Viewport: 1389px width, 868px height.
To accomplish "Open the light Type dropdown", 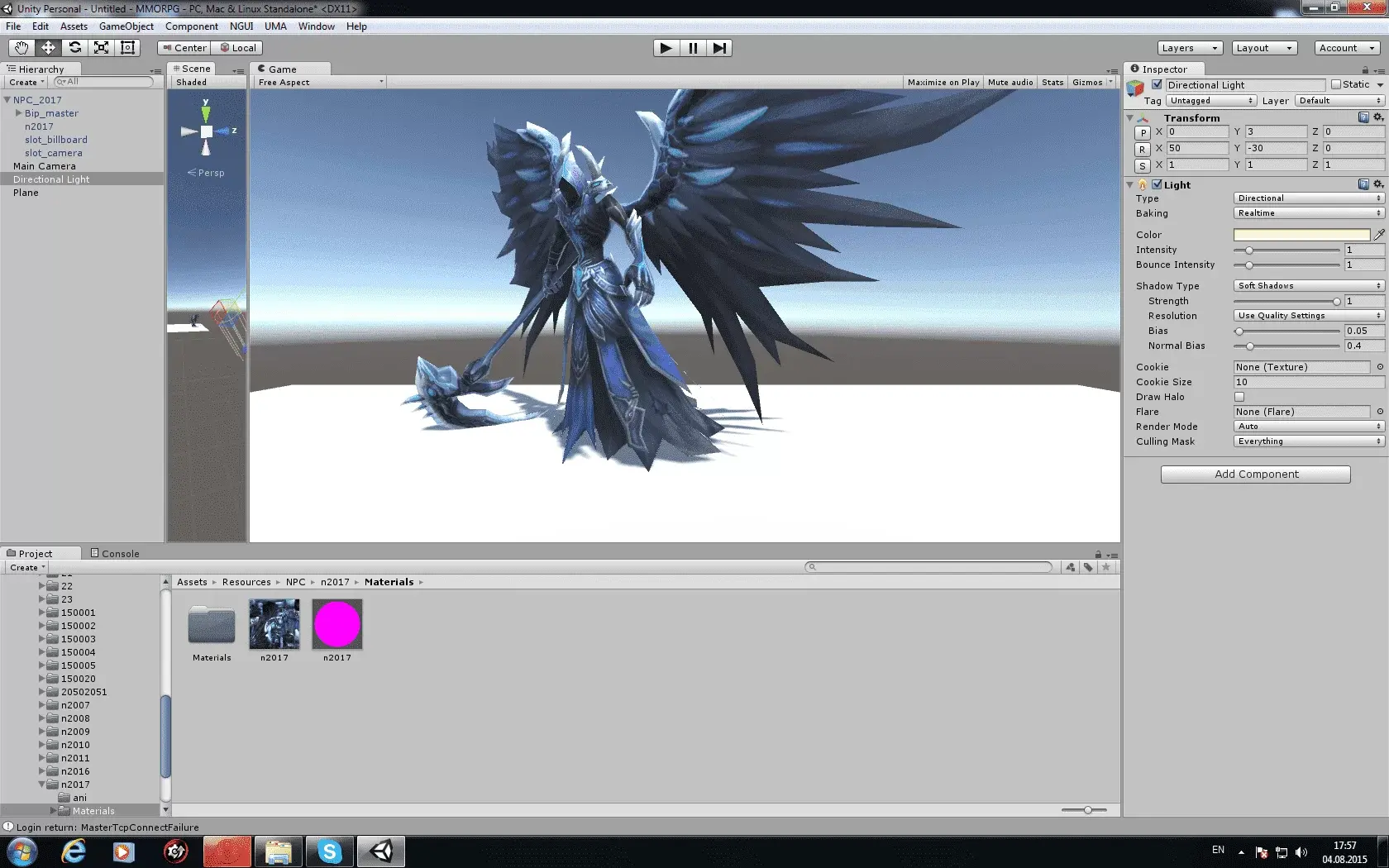I will point(1309,198).
